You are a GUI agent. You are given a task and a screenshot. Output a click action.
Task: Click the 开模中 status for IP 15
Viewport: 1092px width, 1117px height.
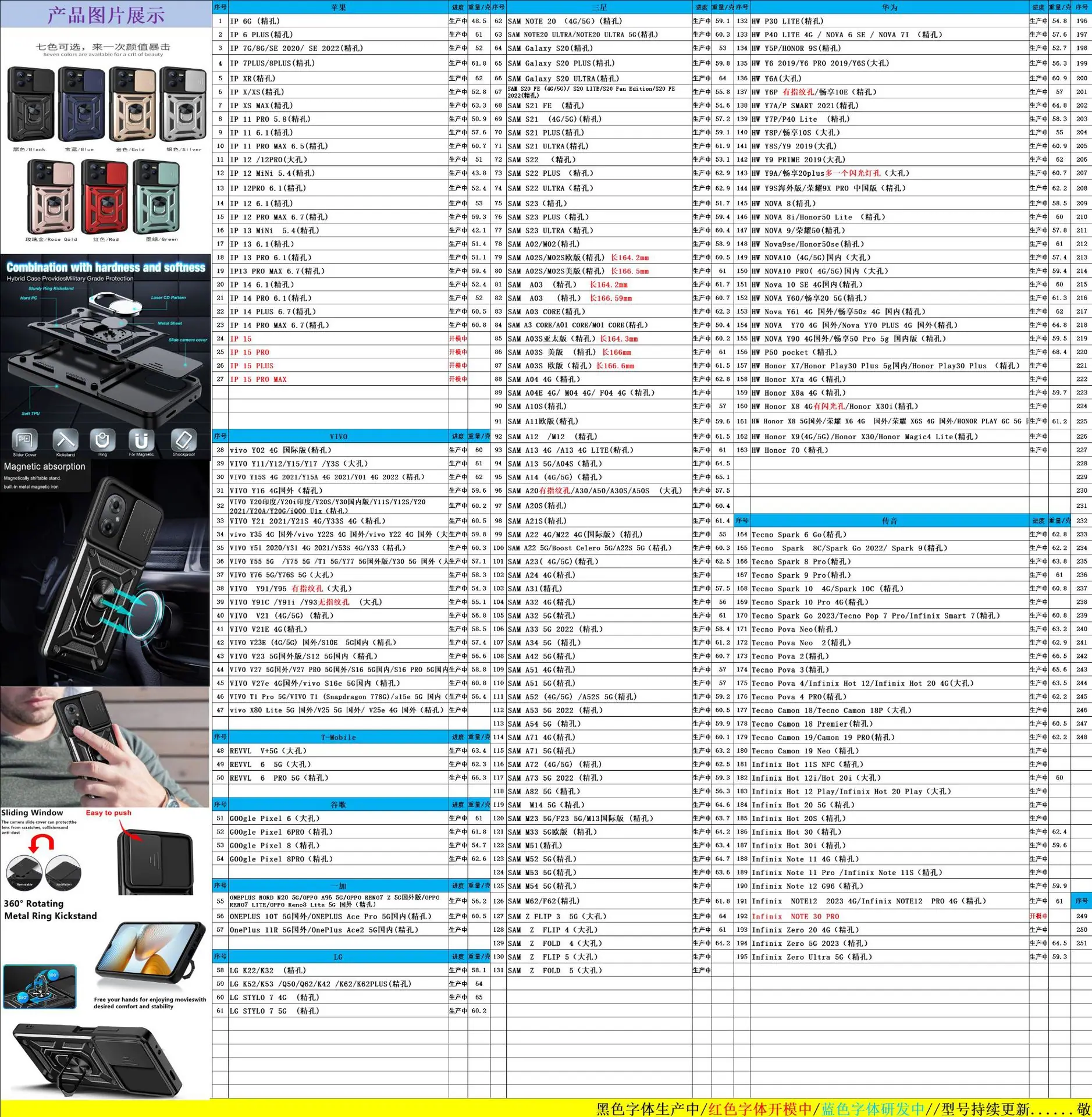point(458,339)
